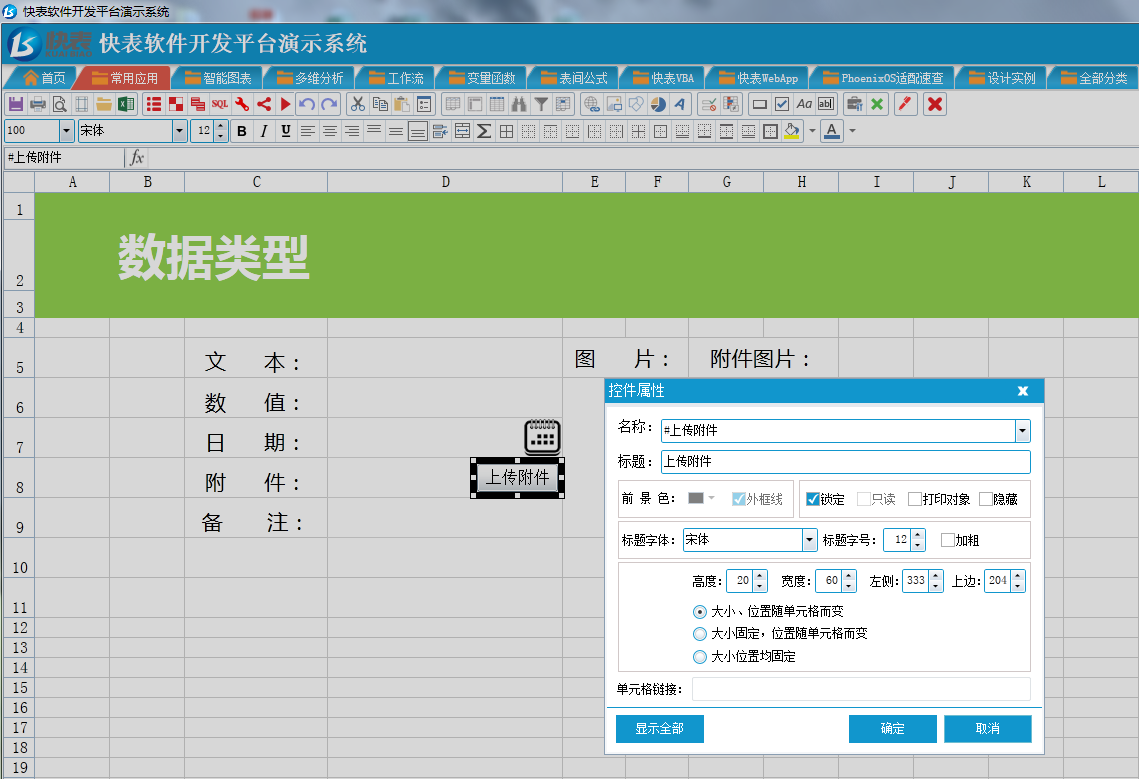Viewport: 1139px width, 779px height.
Task: Click the Copy icon
Action: [x=379, y=104]
